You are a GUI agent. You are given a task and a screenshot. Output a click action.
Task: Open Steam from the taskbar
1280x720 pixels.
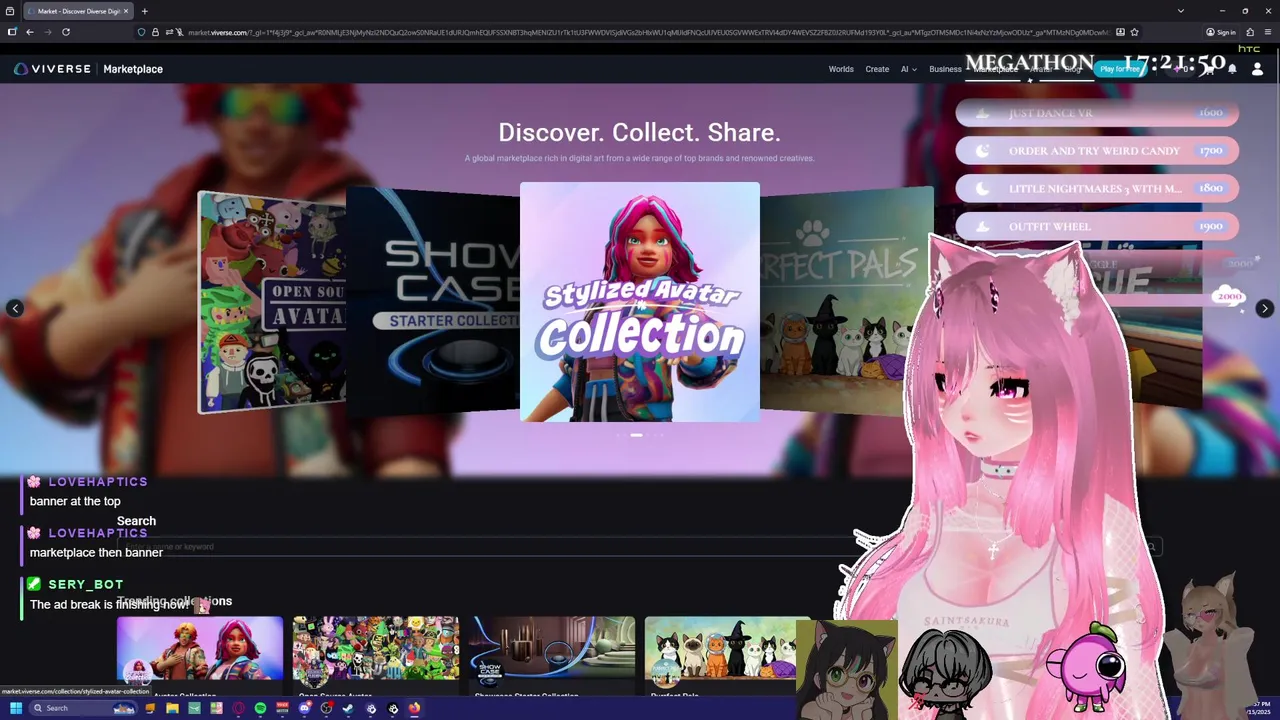coord(348,708)
